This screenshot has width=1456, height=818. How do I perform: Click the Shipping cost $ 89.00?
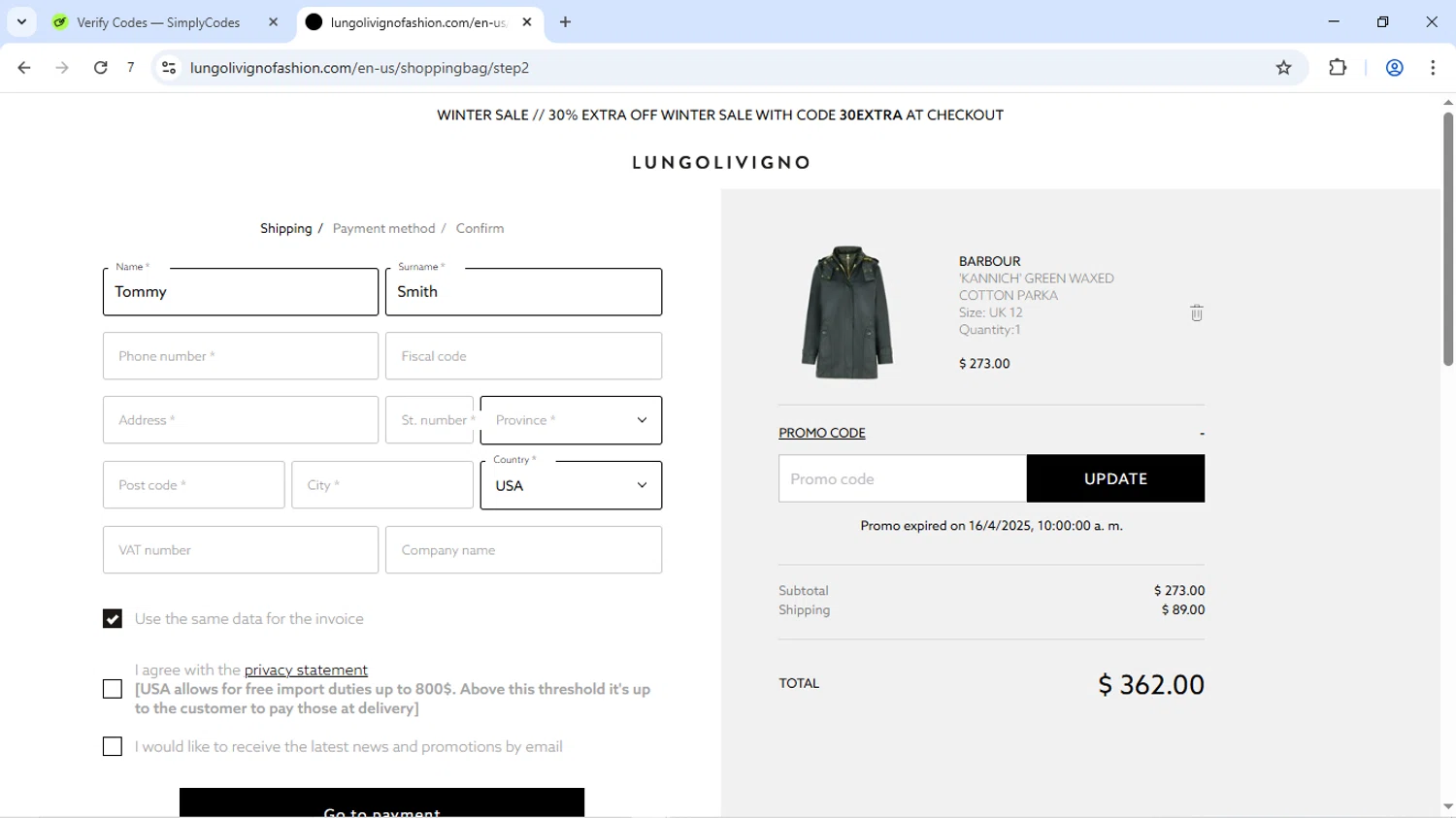point(1183,610)
